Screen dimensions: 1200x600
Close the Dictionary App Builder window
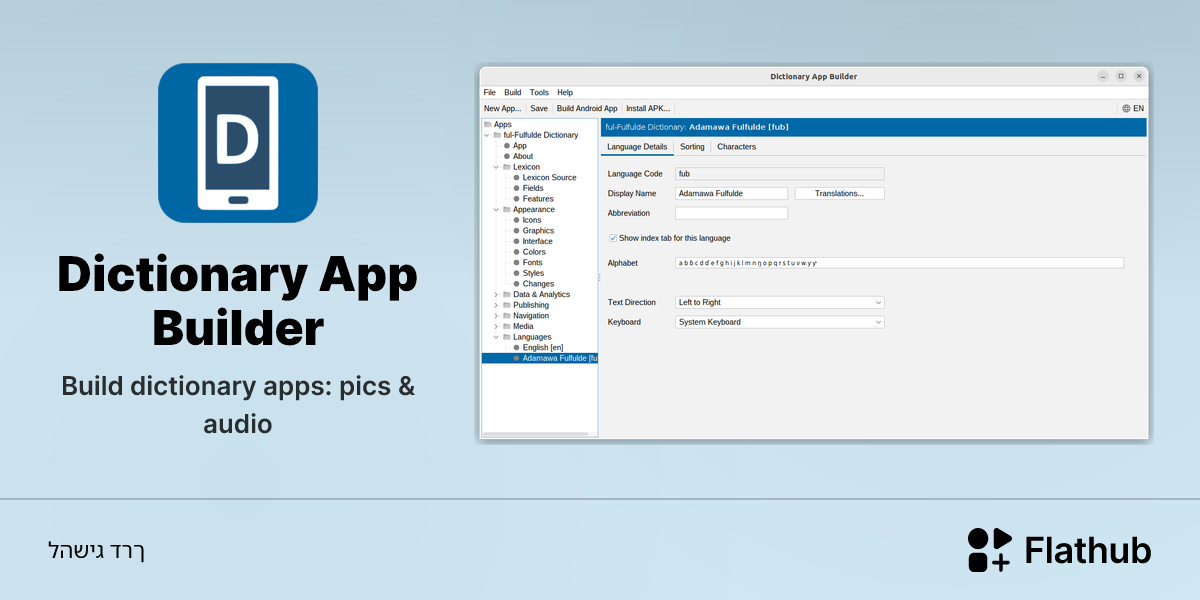[x=1137, y=76]
